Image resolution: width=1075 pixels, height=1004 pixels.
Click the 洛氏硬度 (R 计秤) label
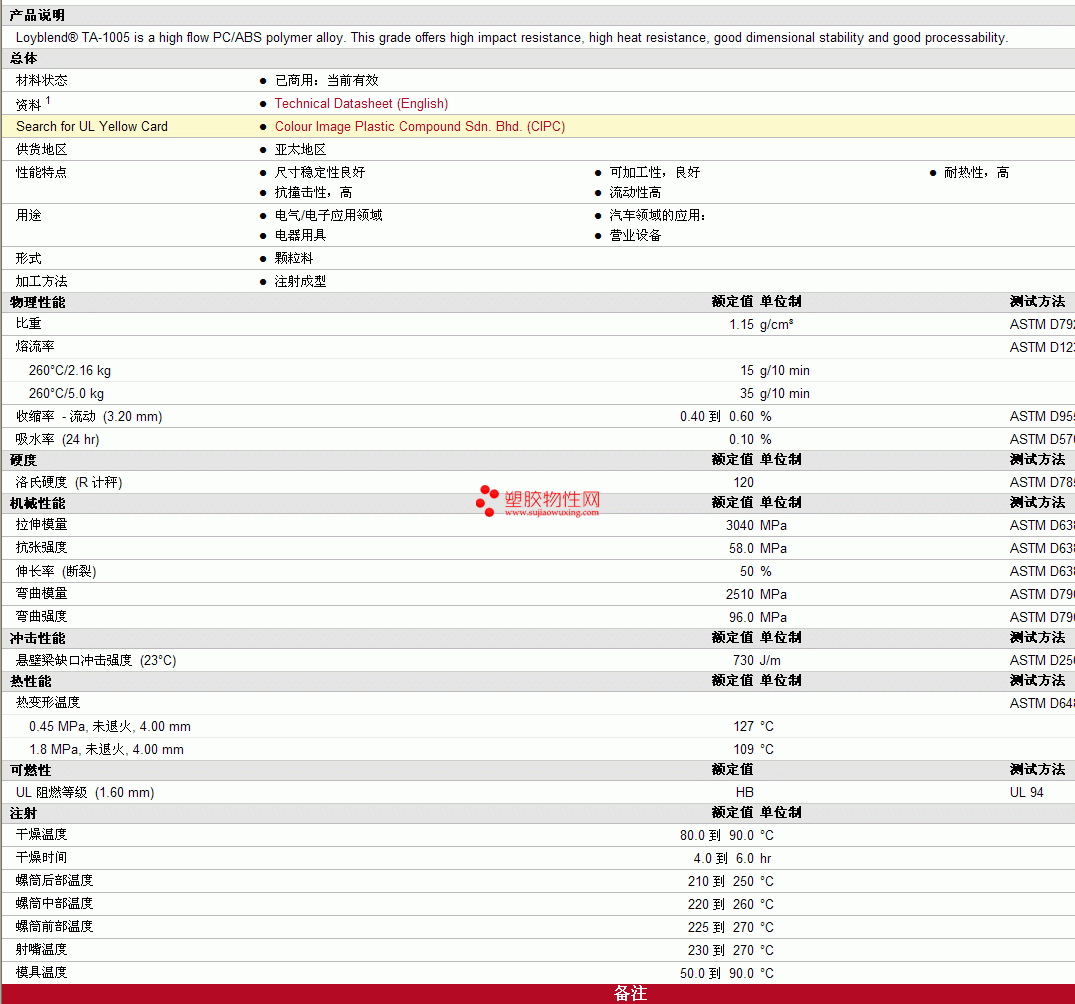[x=69, y=483]
